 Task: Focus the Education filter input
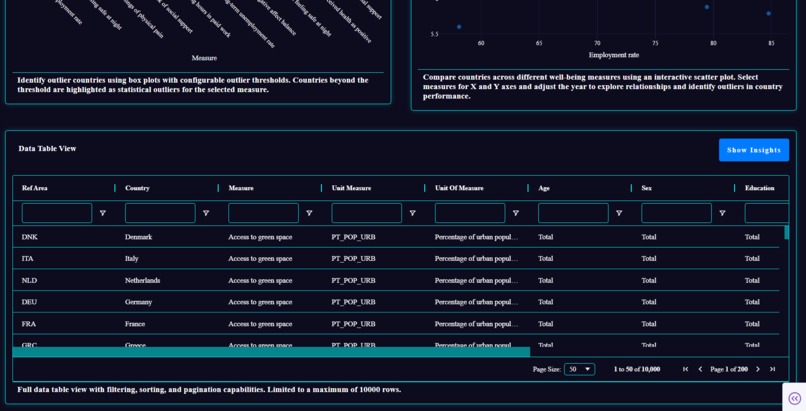click(x=766, y=213)
